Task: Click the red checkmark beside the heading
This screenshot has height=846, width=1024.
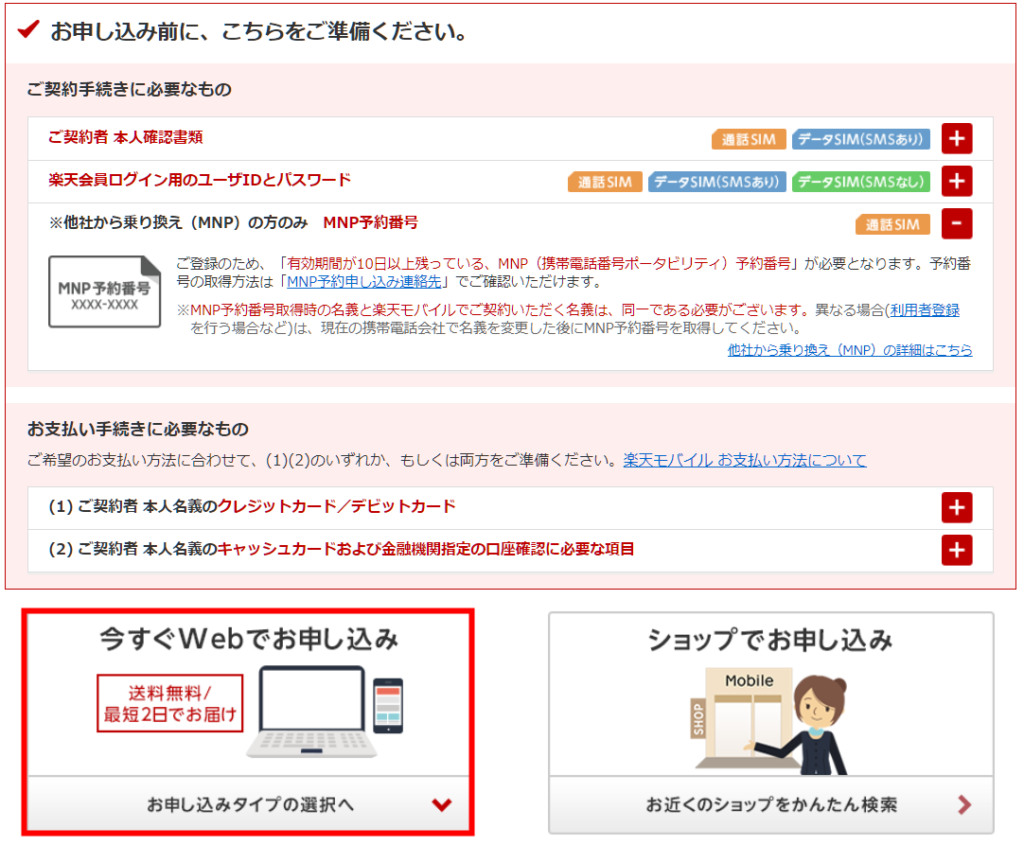Action: coord(29,31)
